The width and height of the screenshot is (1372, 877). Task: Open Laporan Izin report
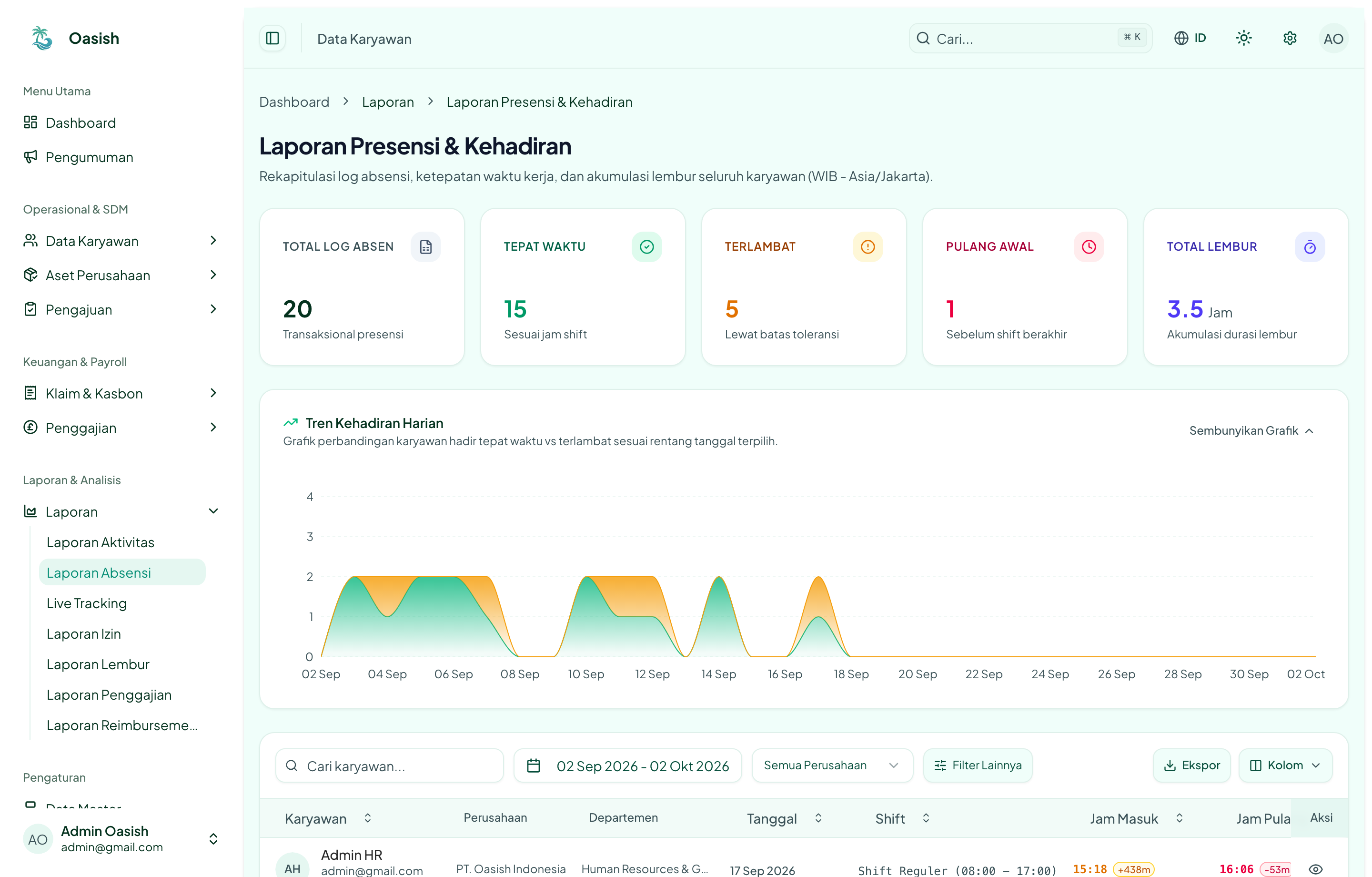[122, 633]
